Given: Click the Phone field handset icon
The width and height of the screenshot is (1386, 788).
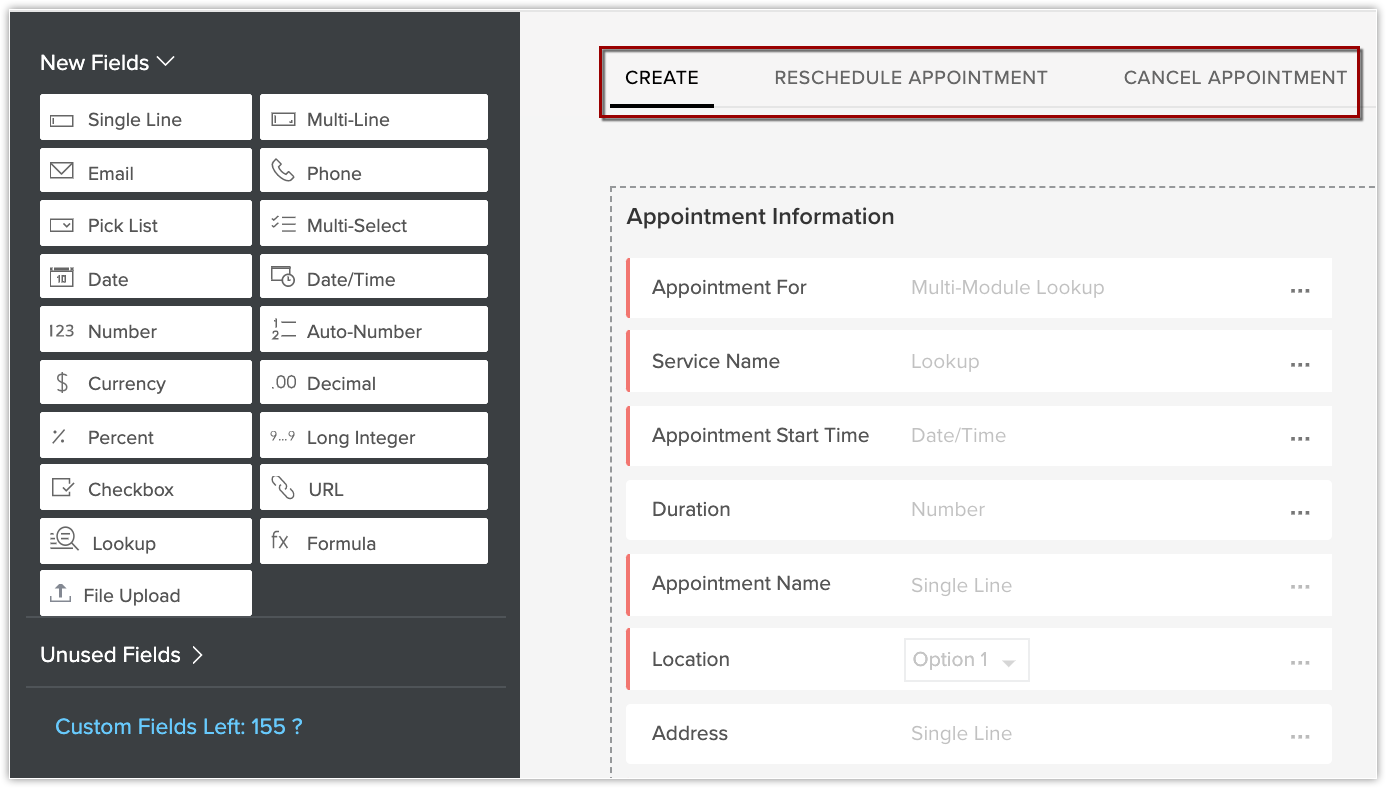Looking at the screenshot, I should click(x=283, y=172).
